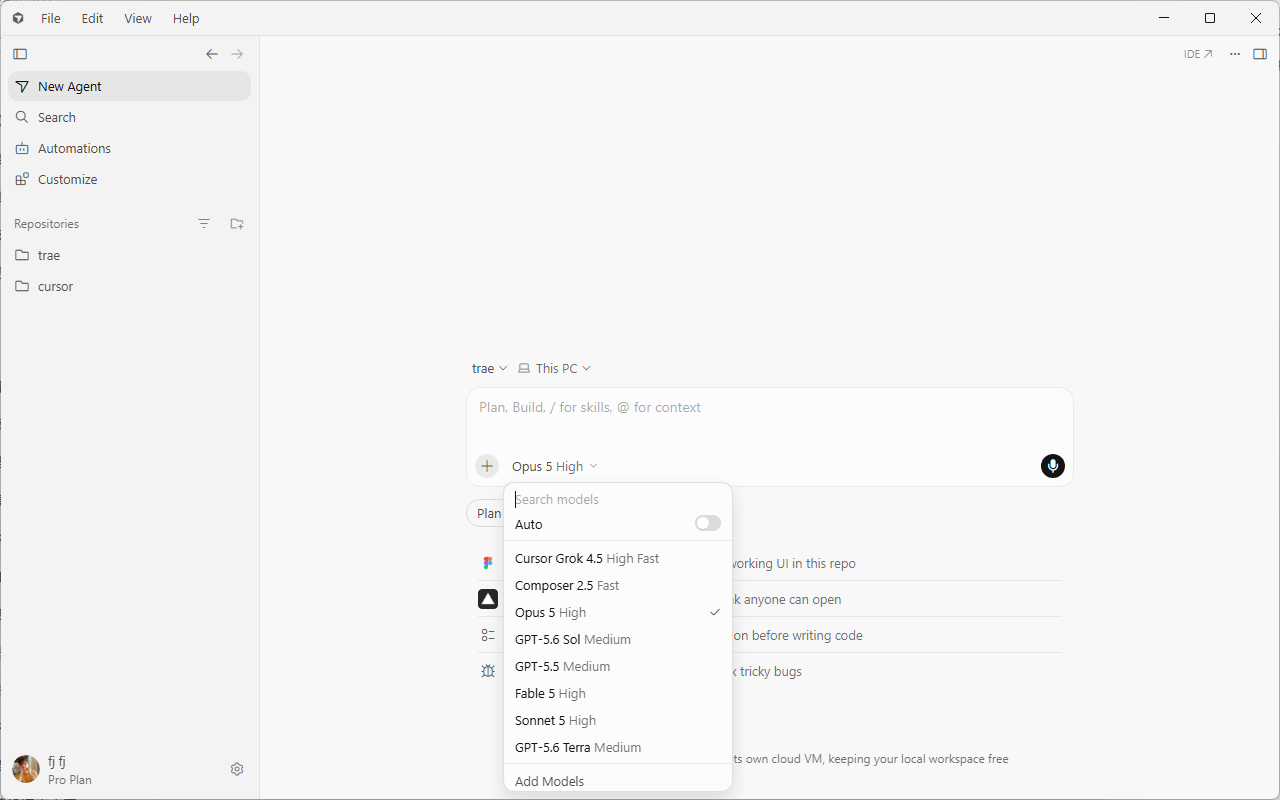Screen dimensions: 1280x800
Task: Close the Cursor window
Action: 1256,18
